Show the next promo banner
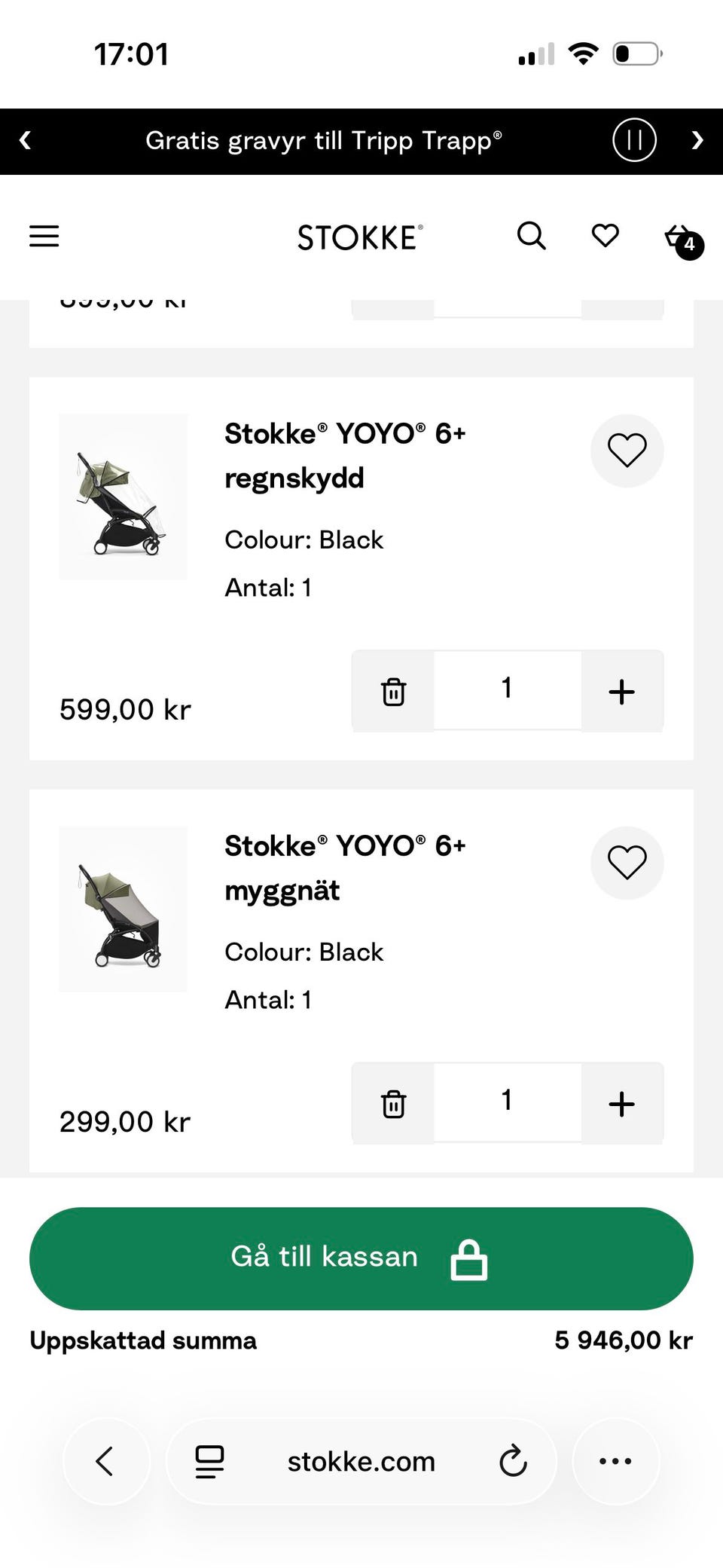The height and width of the screenshot is (1568, 723). (697, 140)
